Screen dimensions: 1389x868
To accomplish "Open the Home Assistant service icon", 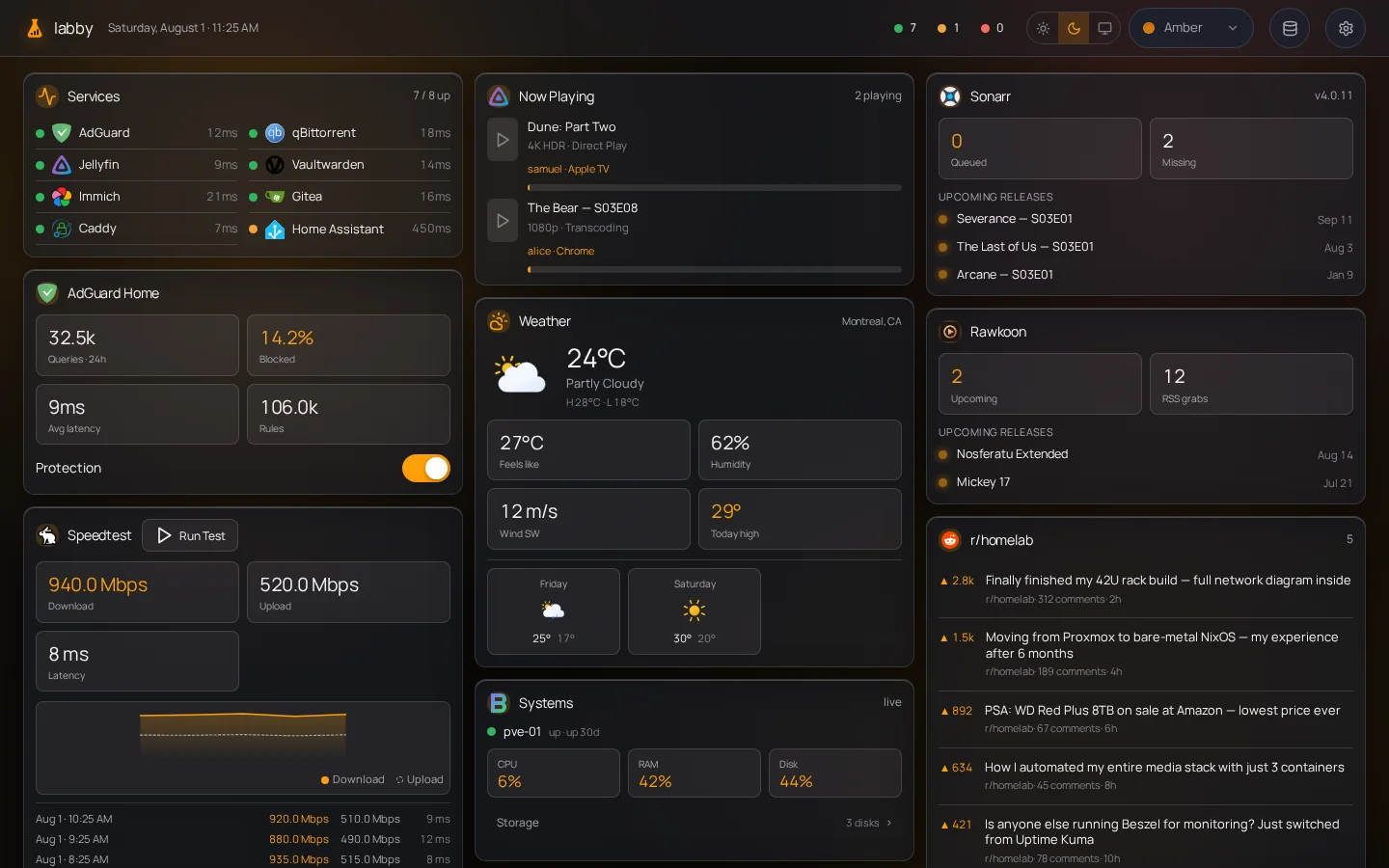I will point(275,230).
